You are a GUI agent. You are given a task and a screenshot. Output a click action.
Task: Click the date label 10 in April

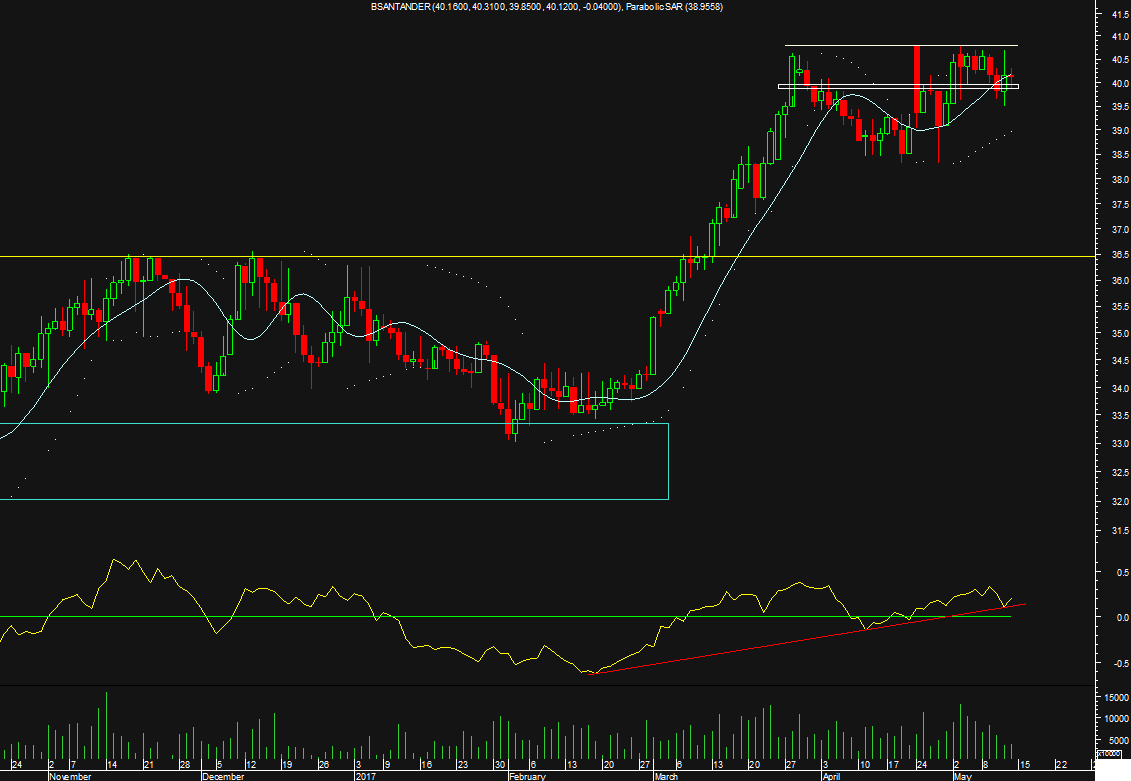pos(864,765)
